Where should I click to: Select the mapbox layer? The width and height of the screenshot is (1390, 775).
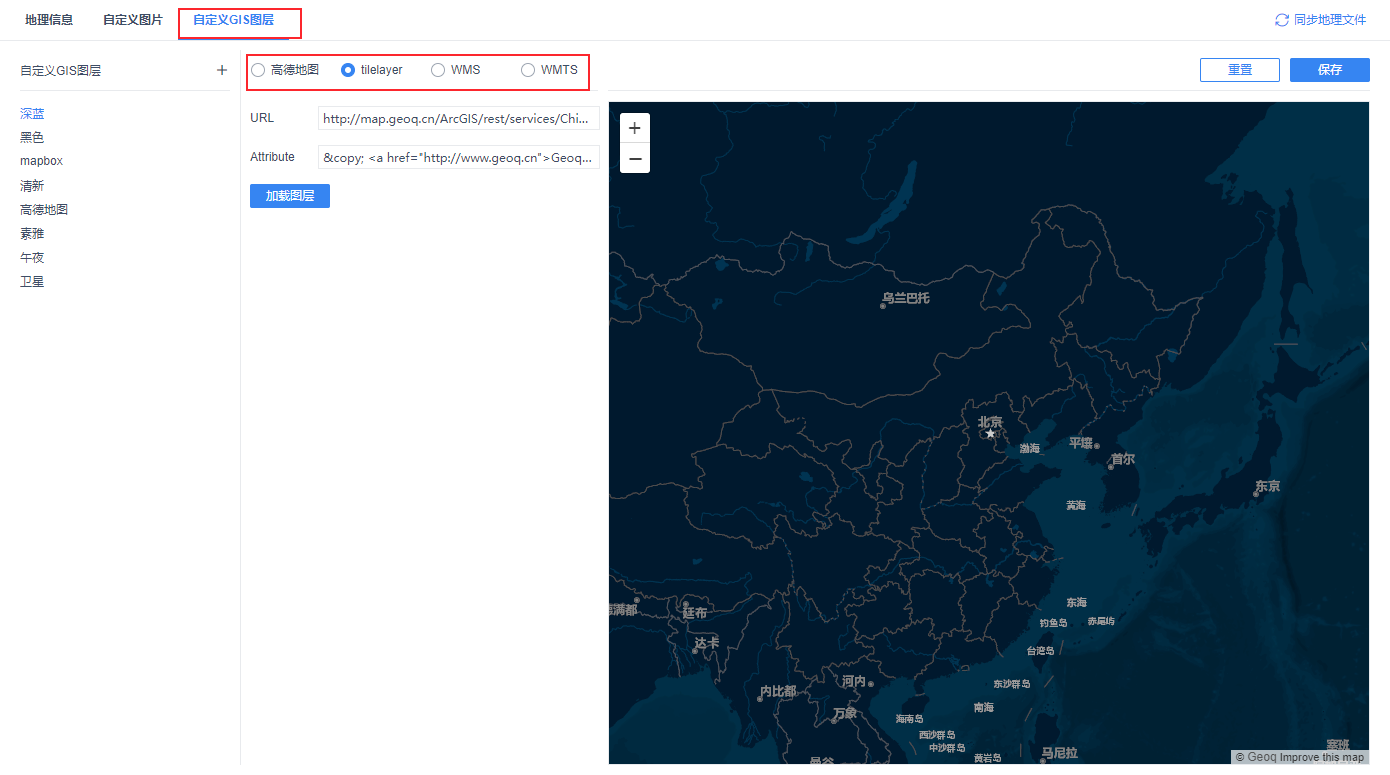(42, 161)
